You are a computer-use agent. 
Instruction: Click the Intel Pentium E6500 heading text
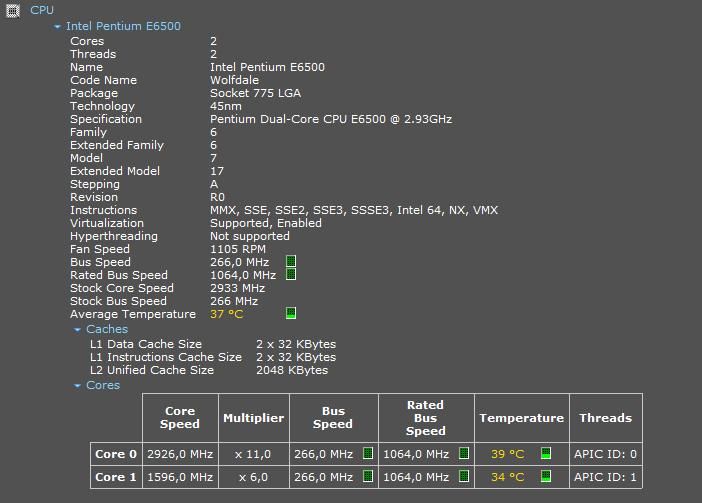coord(124,26)
